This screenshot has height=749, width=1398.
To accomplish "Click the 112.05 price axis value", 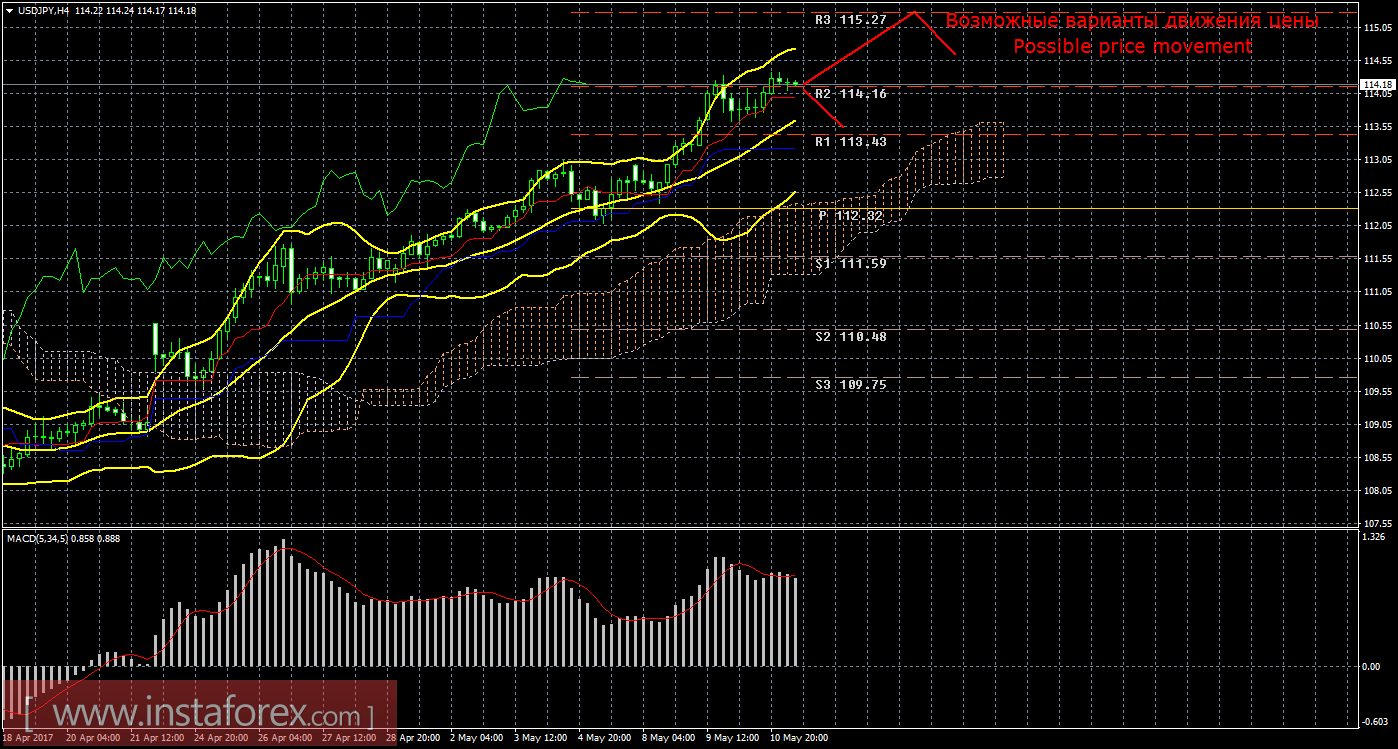I will click(x=1376, y=226).
